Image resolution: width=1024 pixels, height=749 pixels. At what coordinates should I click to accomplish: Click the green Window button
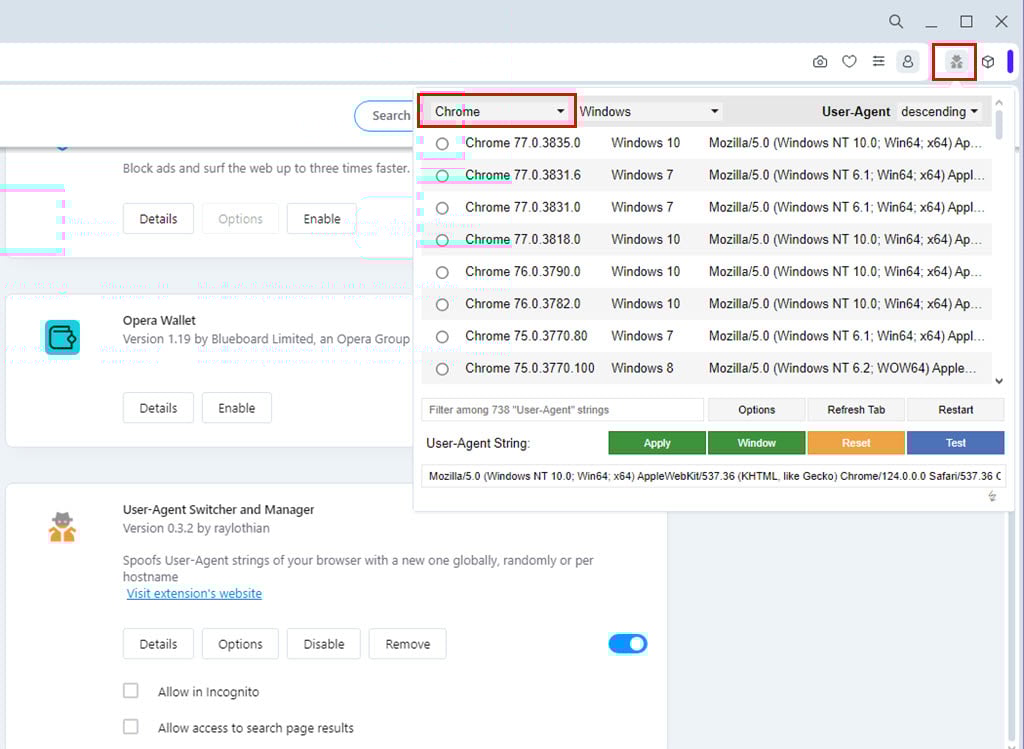[x=756, y=443]
